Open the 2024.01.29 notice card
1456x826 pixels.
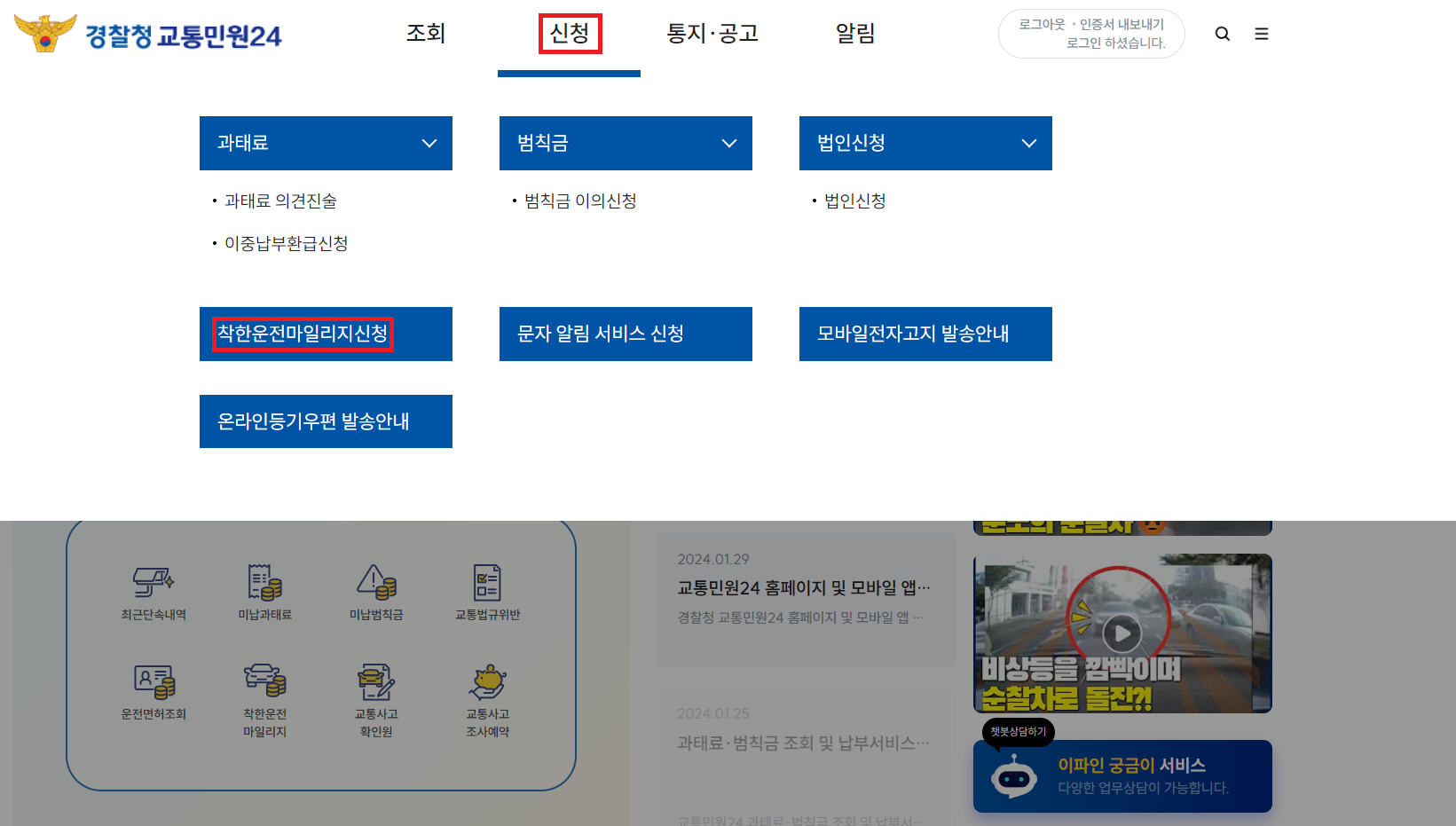[806, 599]
